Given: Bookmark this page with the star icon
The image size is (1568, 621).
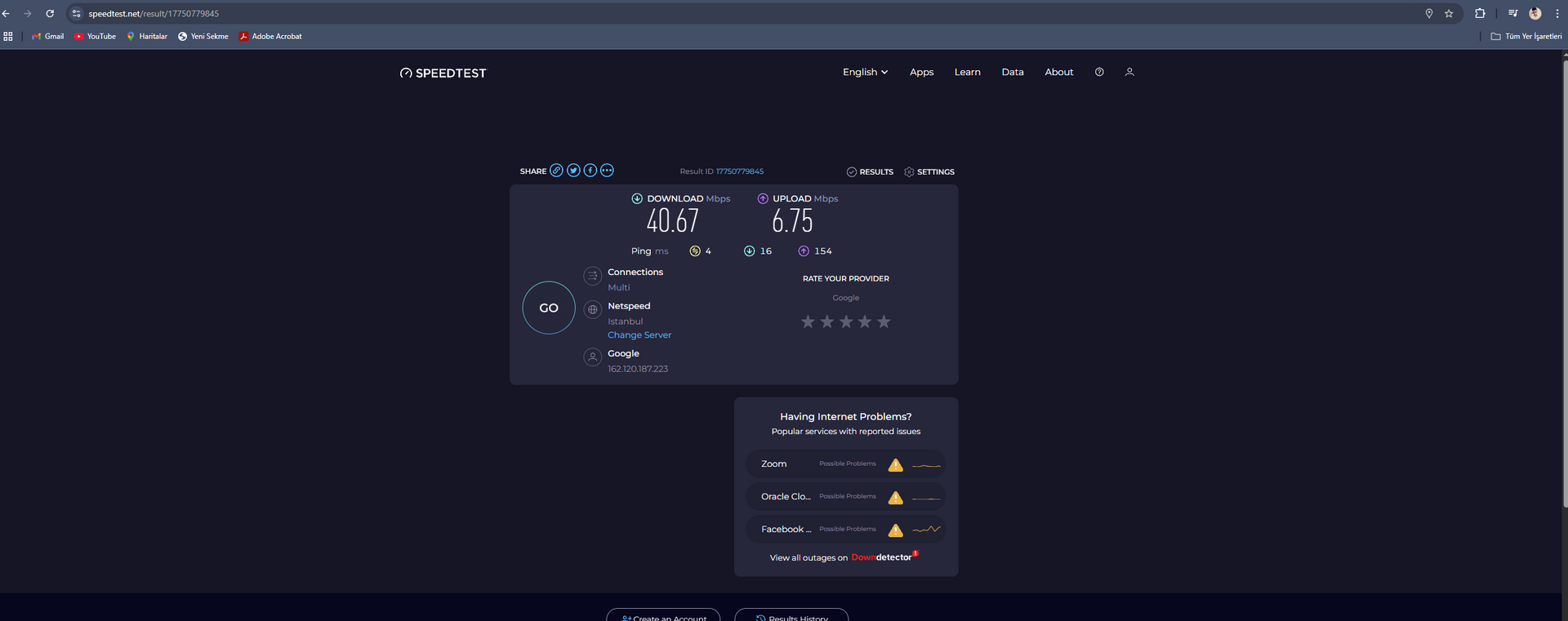Looking at the screenshot, I should [x=1449, y=14].
